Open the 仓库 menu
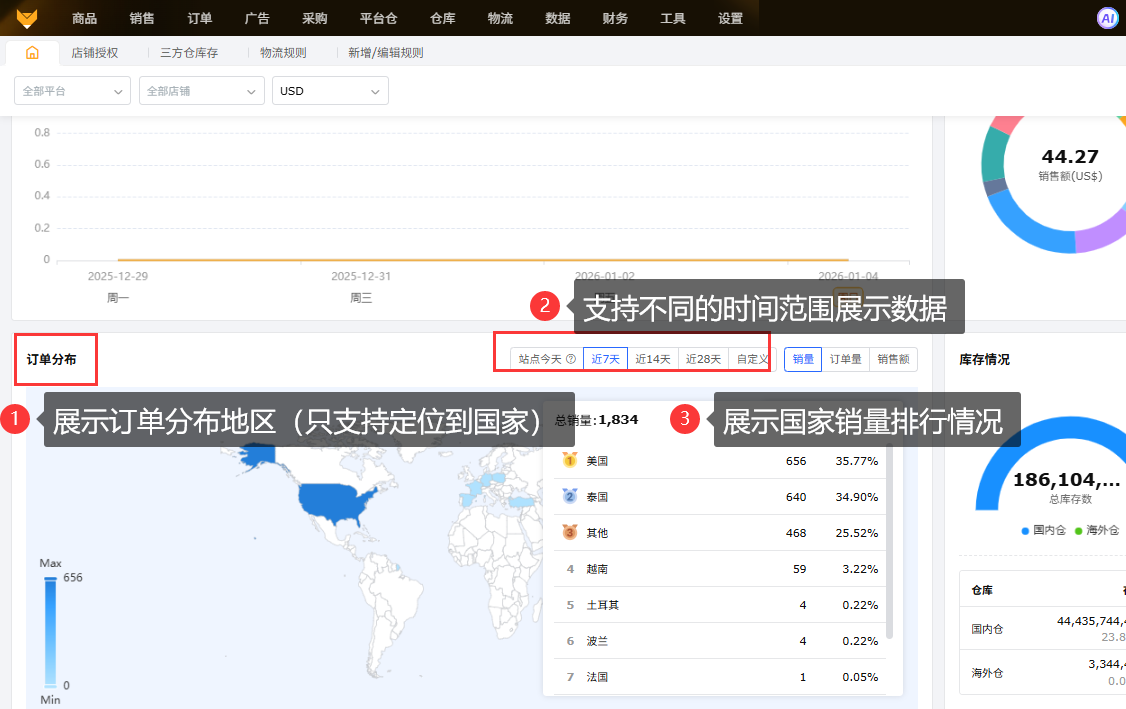The image size is (1126, 709). 443,19
